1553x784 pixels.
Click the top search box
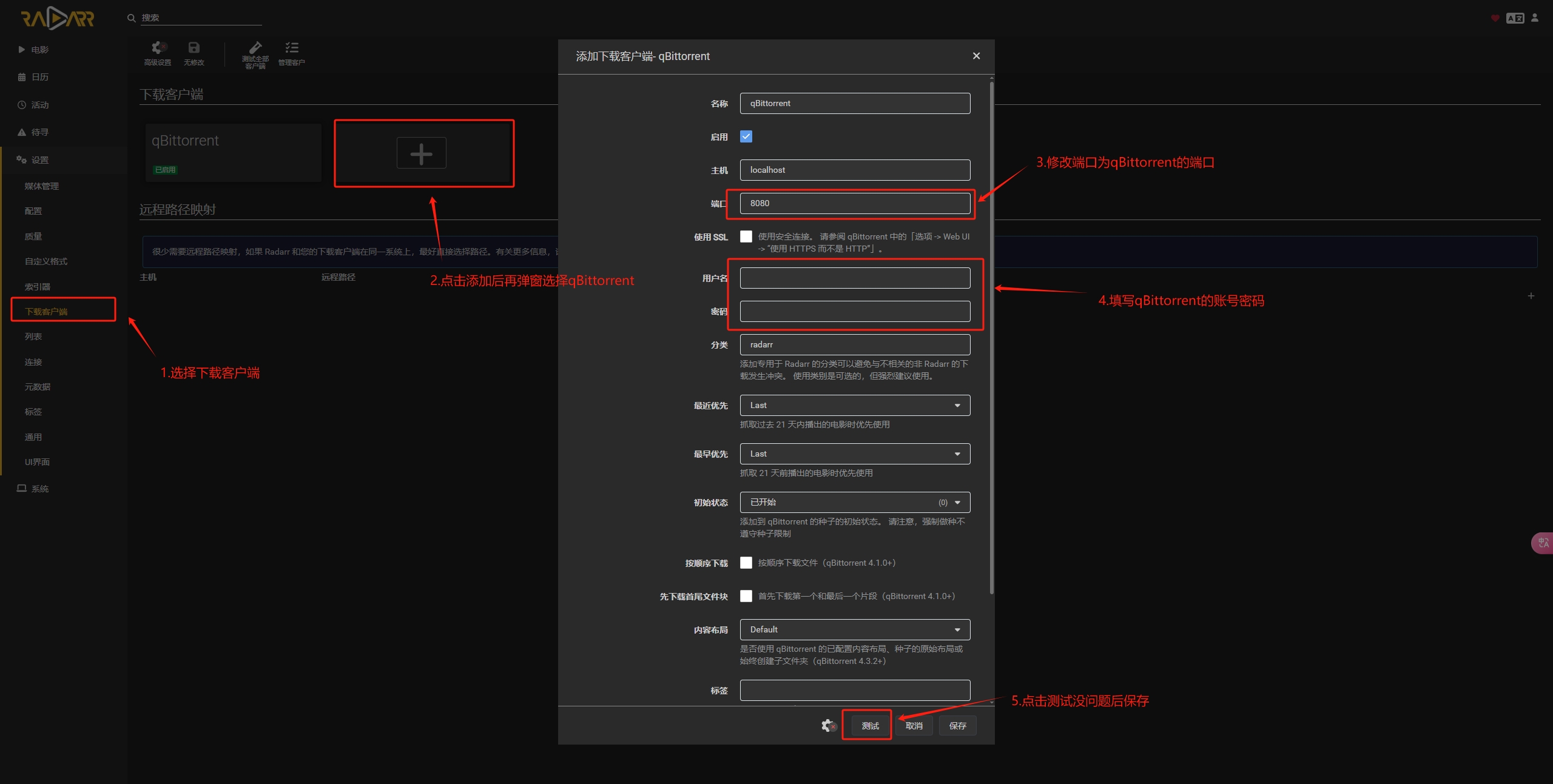click(x=201, y=18)
